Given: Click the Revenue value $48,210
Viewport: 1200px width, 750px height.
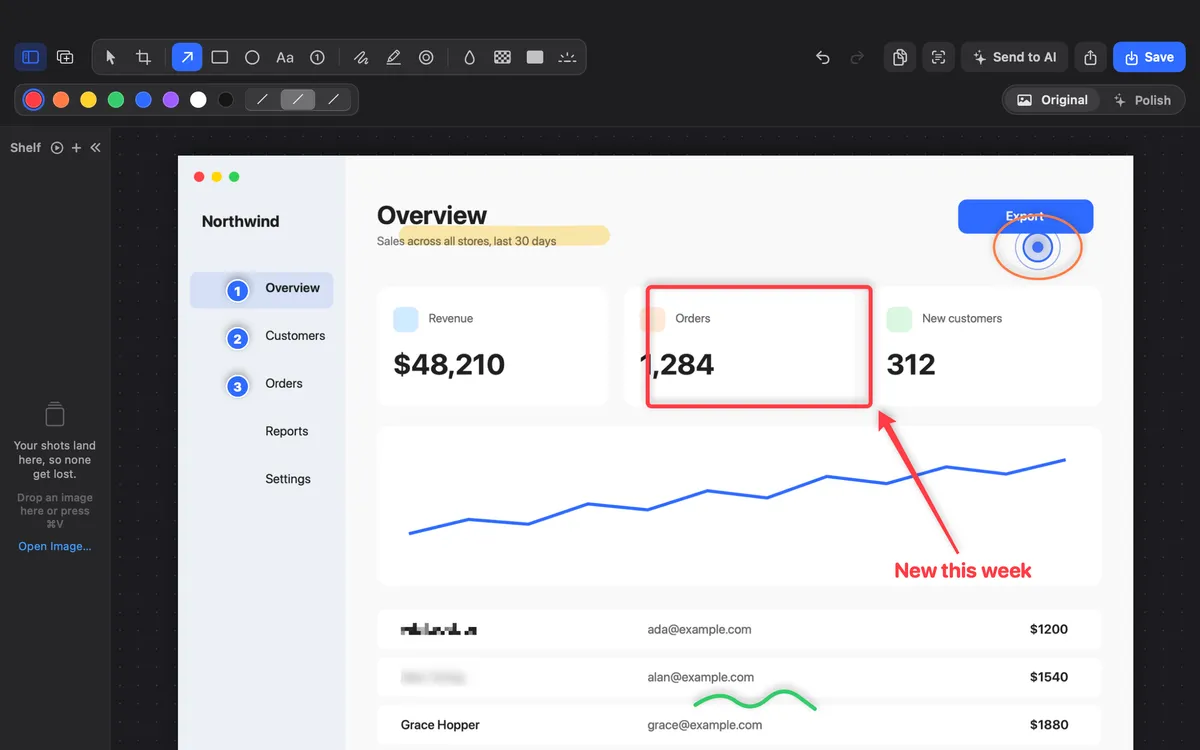Looking at the screenshot, I should click(449, 364).
